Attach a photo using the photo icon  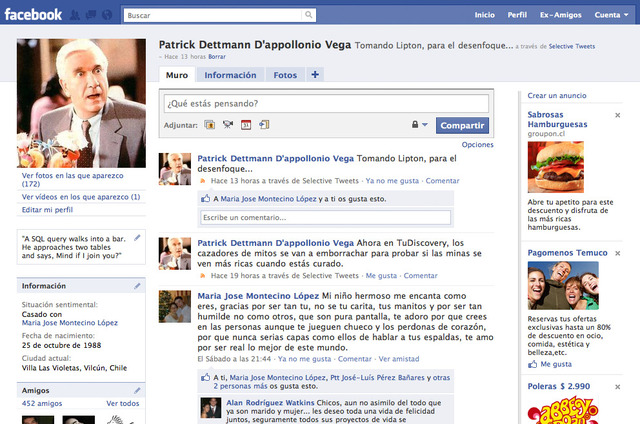210,125
